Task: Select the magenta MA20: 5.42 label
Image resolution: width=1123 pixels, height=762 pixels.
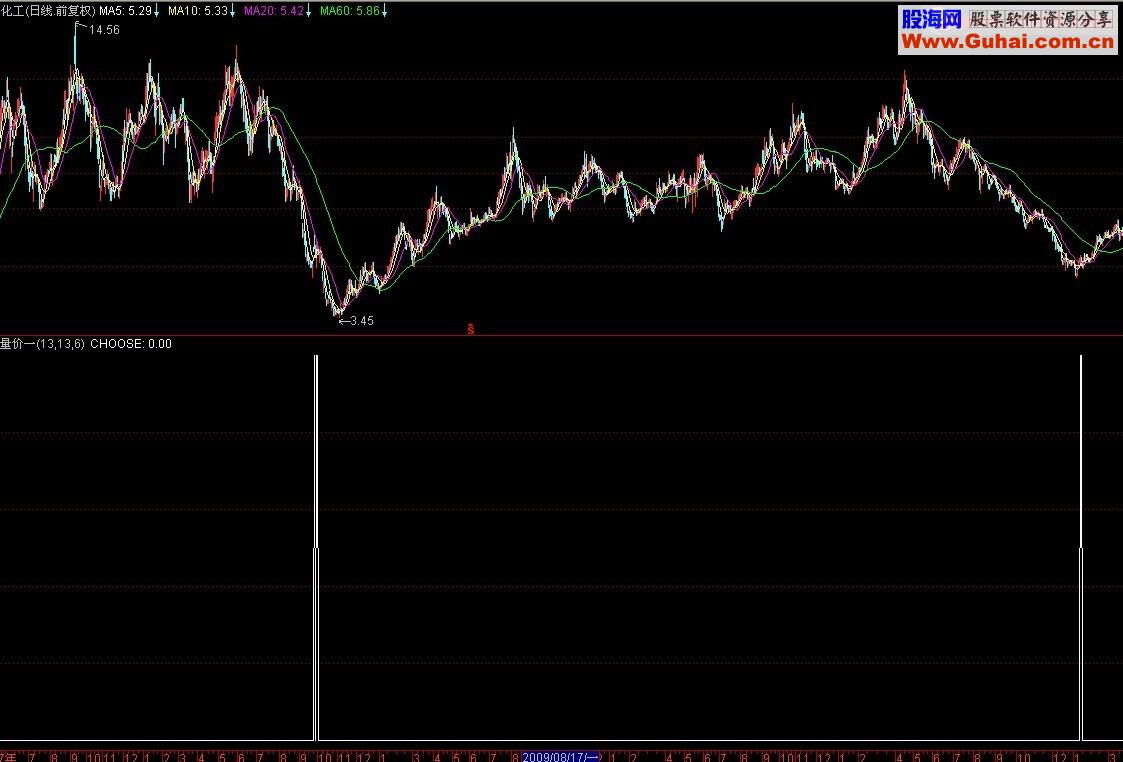Action: [x=278, y=11]
